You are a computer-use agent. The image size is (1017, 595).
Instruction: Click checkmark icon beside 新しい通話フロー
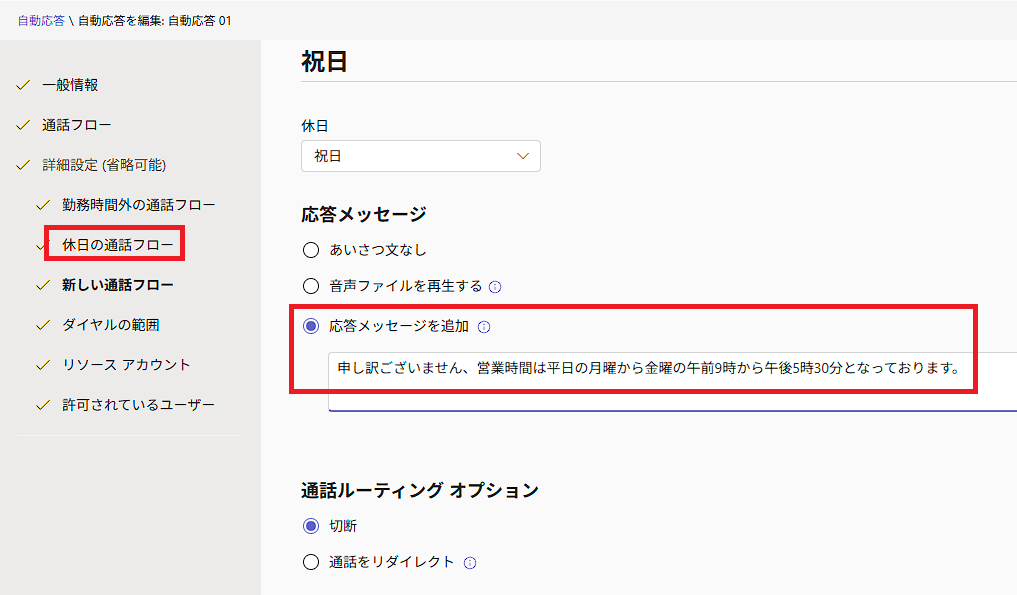(43, 285)
